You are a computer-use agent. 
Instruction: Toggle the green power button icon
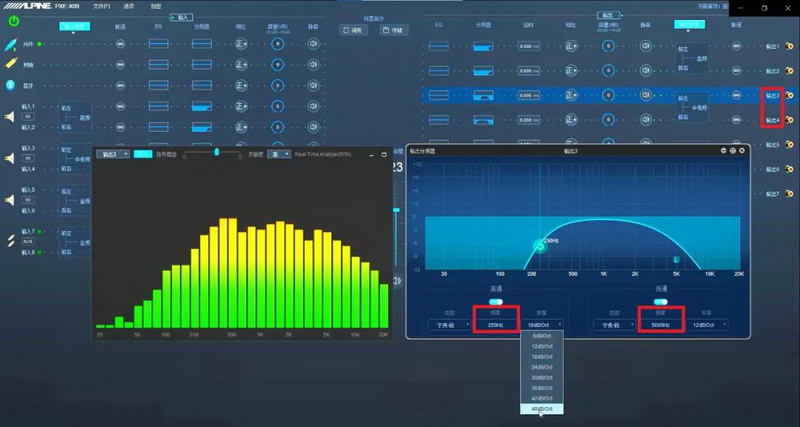pyautogui.click(x=14, y=21)
